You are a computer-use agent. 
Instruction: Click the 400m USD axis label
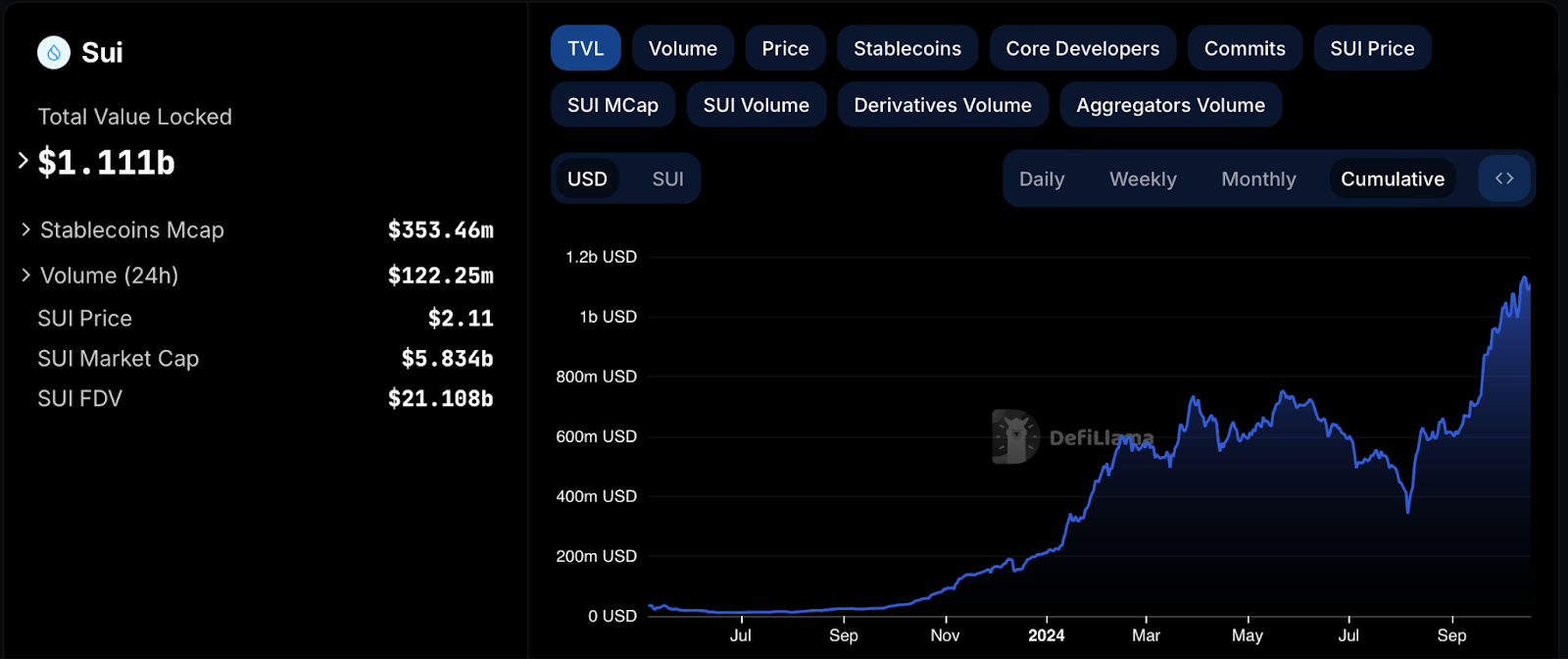(597, 496)
